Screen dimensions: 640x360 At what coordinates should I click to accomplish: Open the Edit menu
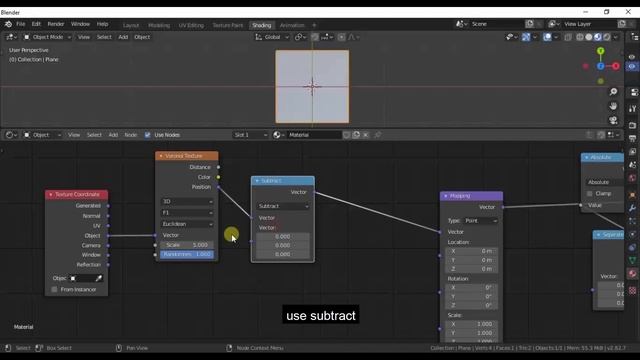(36, 24)
